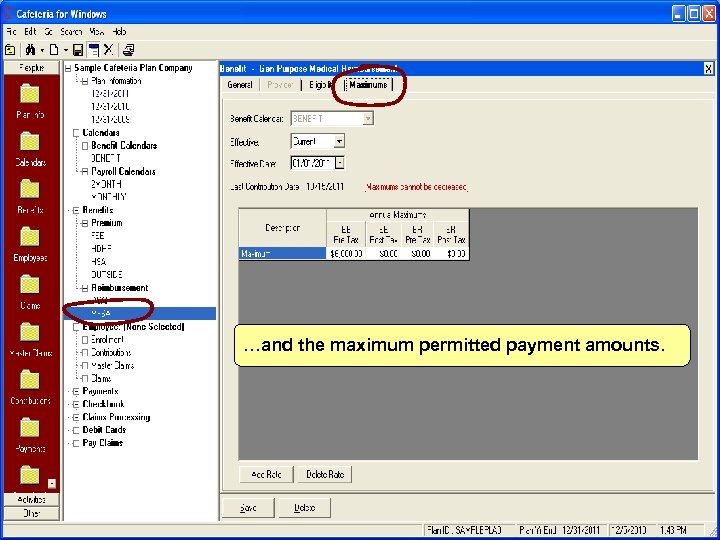This screenshot has height=540, width=720.
Task: Click the Add Rate button
Action: click(x=266, y=474)
